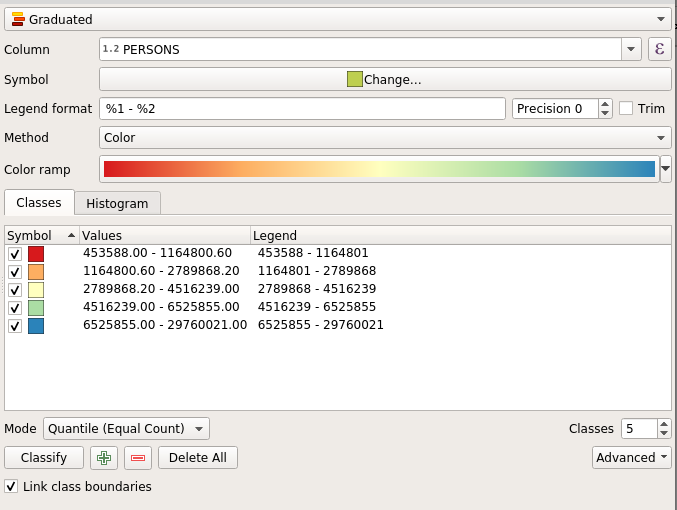Click the Legend format text field
677x510 pixels.
tap(302, 108)
